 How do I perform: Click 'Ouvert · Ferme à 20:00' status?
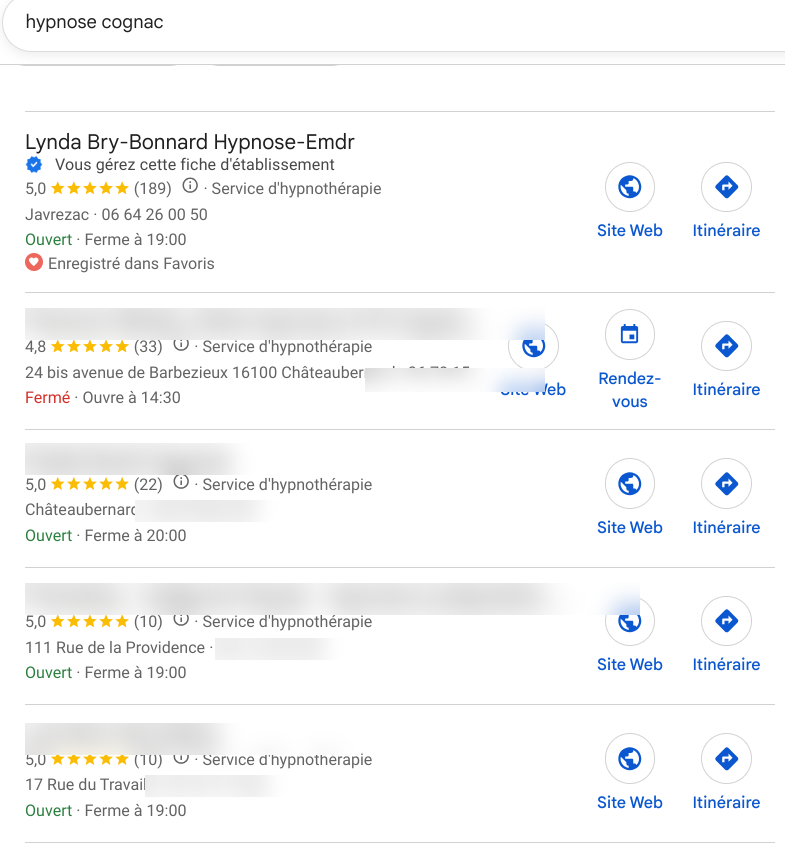[x=106, y=536]
